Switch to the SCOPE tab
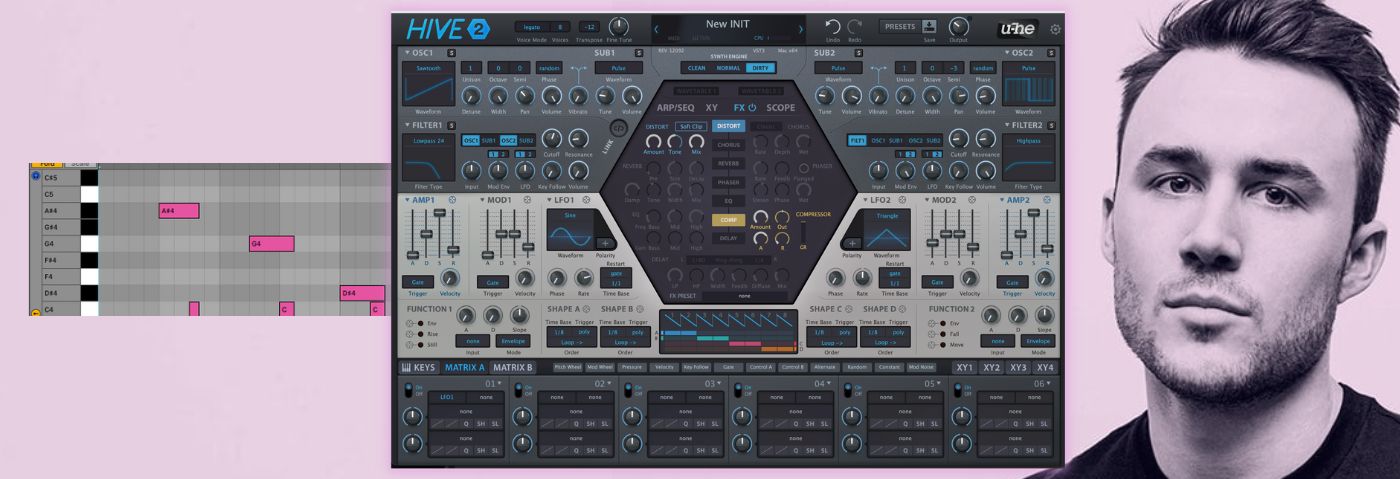The height and width of the screenshot is (479, 1400). (781, 108)
